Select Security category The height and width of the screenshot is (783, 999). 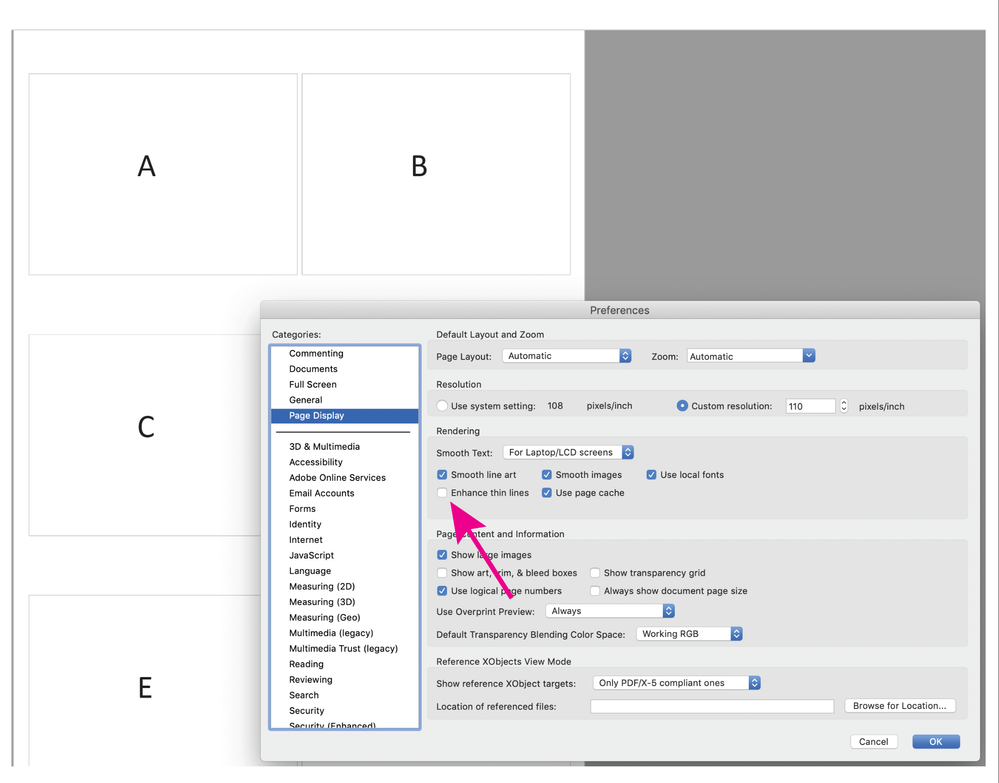(x=345, y=711)
